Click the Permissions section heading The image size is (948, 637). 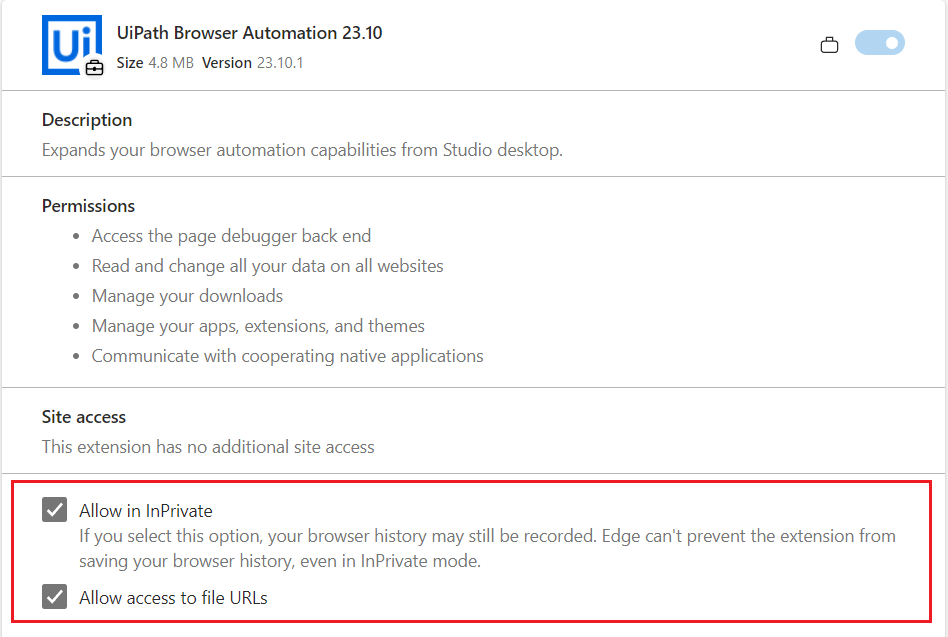(x=88, y=206)
